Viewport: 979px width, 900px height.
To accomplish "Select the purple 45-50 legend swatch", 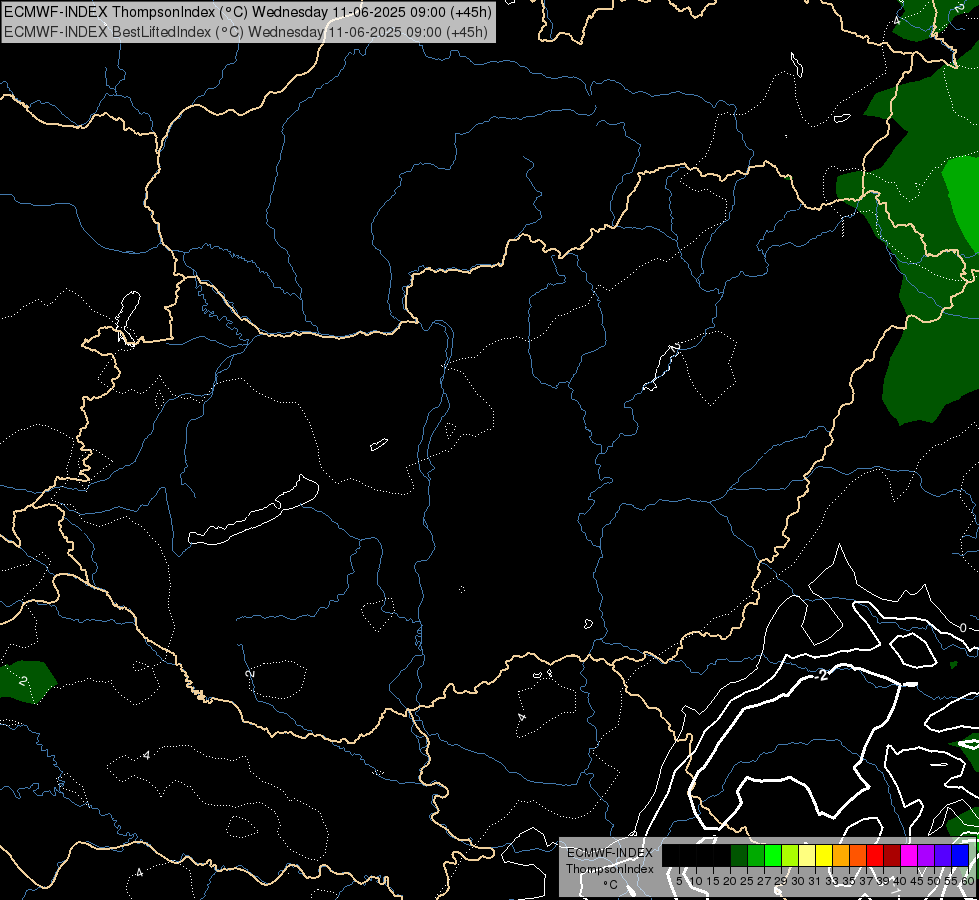I will [x=927, y=855].
